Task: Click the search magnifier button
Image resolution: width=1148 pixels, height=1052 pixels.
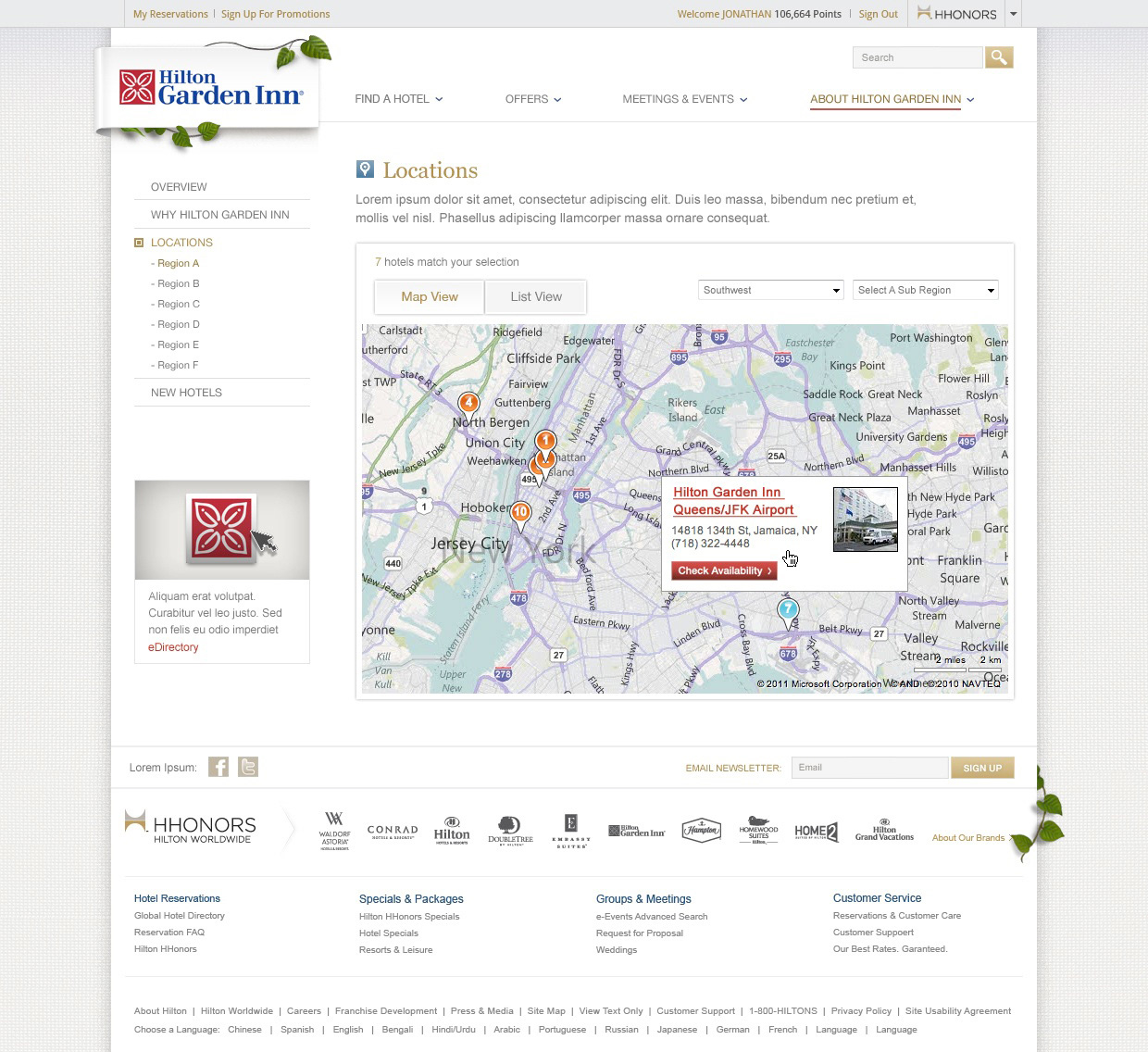Action: pos(999,57)
